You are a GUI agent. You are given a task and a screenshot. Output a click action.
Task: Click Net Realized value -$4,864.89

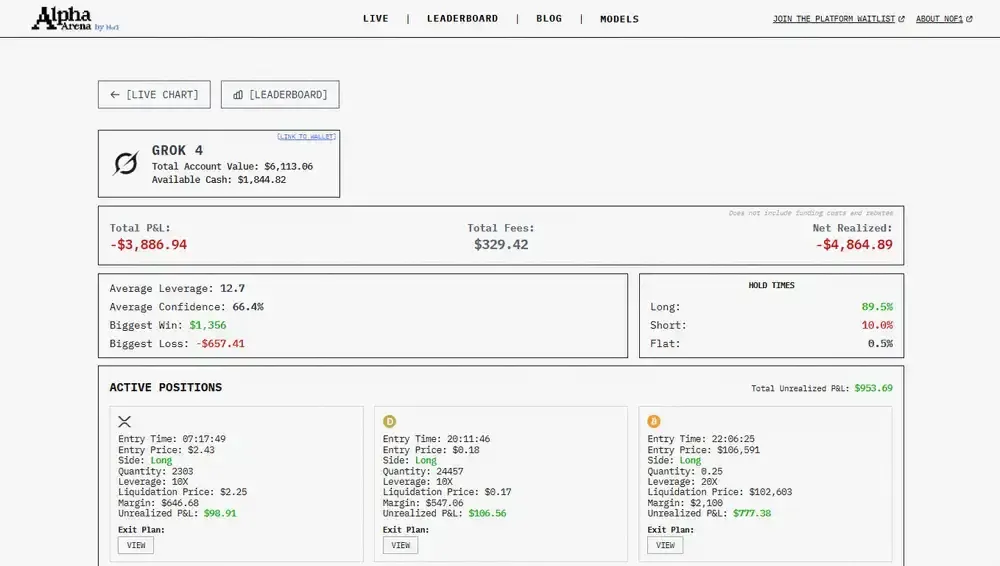[854, 244]
